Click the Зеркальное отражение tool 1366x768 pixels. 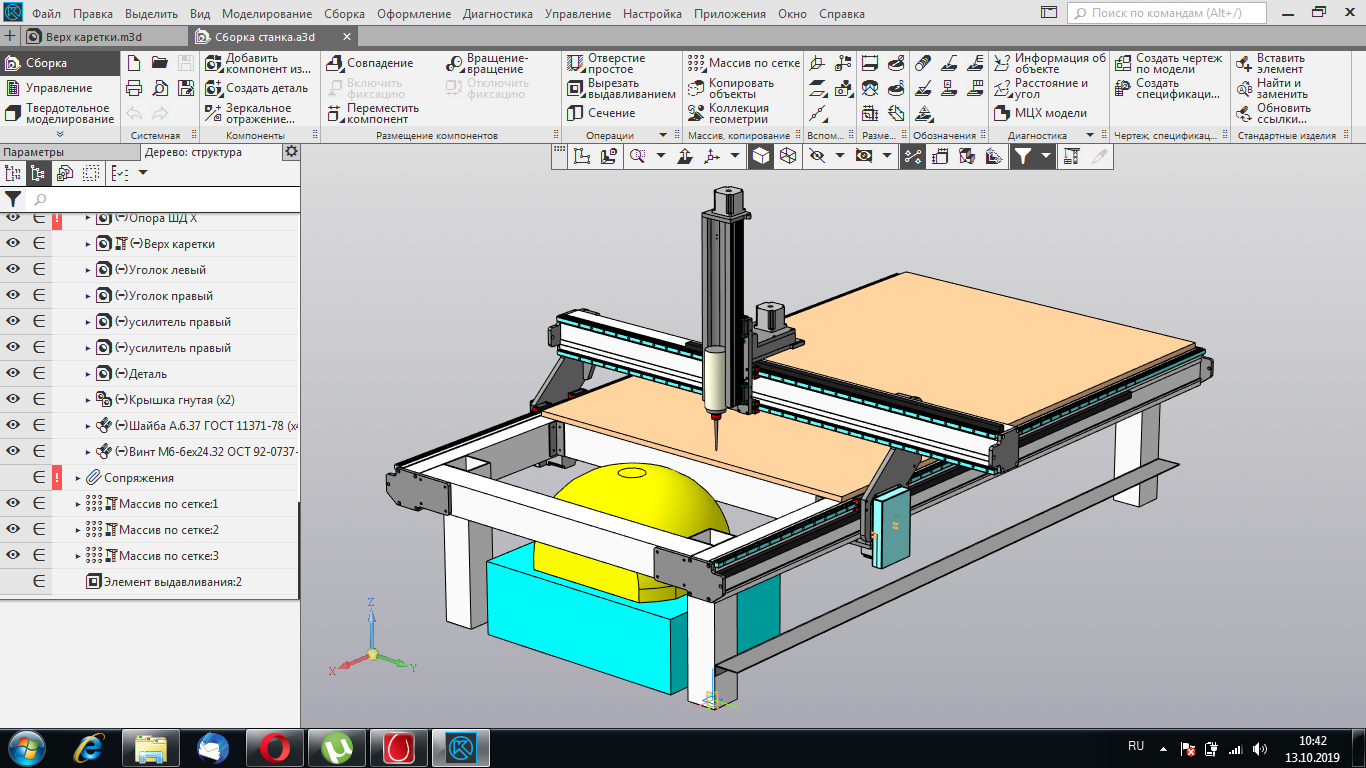248,113
